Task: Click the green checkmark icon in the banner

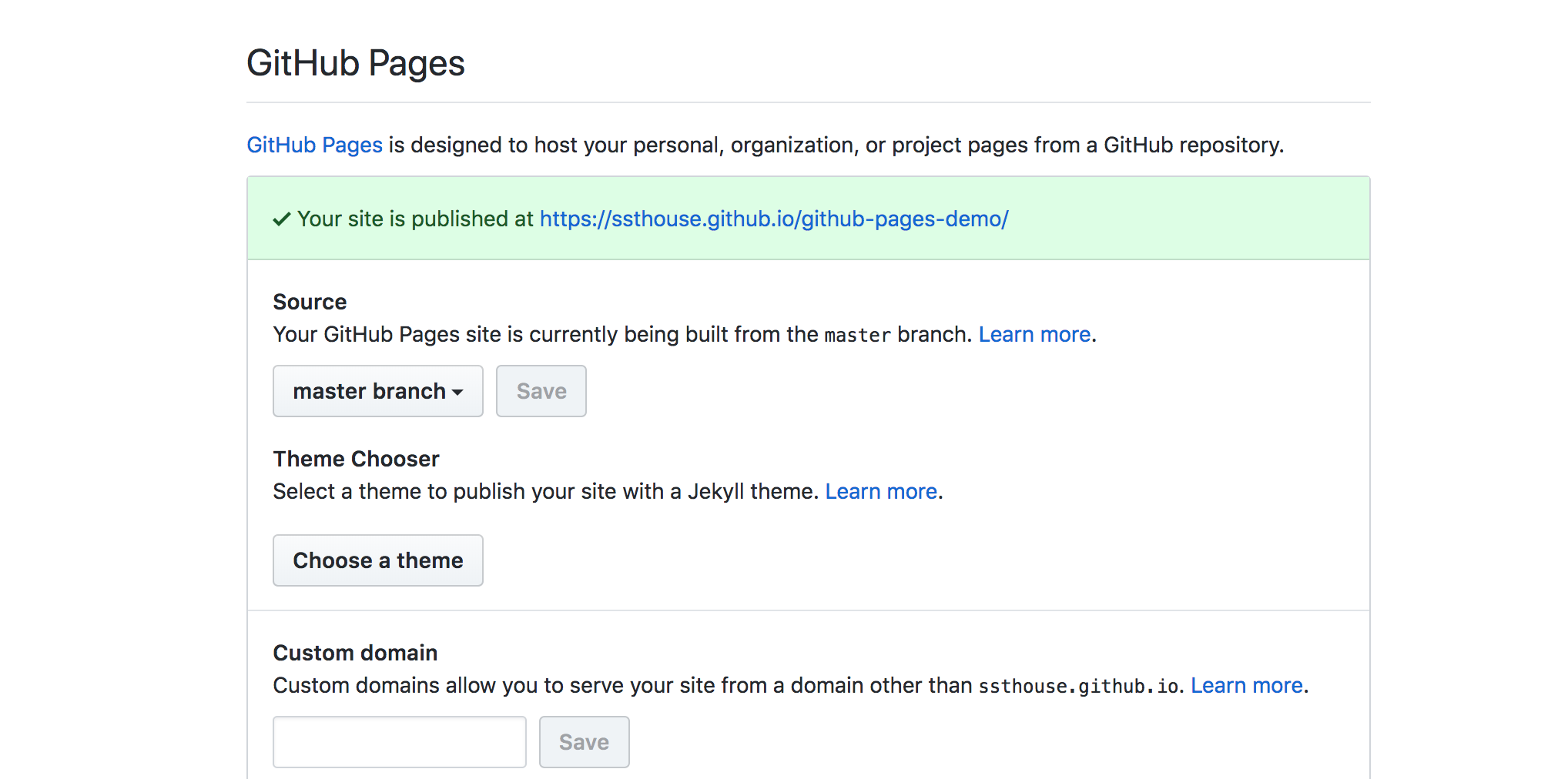Action: (282, 219)
